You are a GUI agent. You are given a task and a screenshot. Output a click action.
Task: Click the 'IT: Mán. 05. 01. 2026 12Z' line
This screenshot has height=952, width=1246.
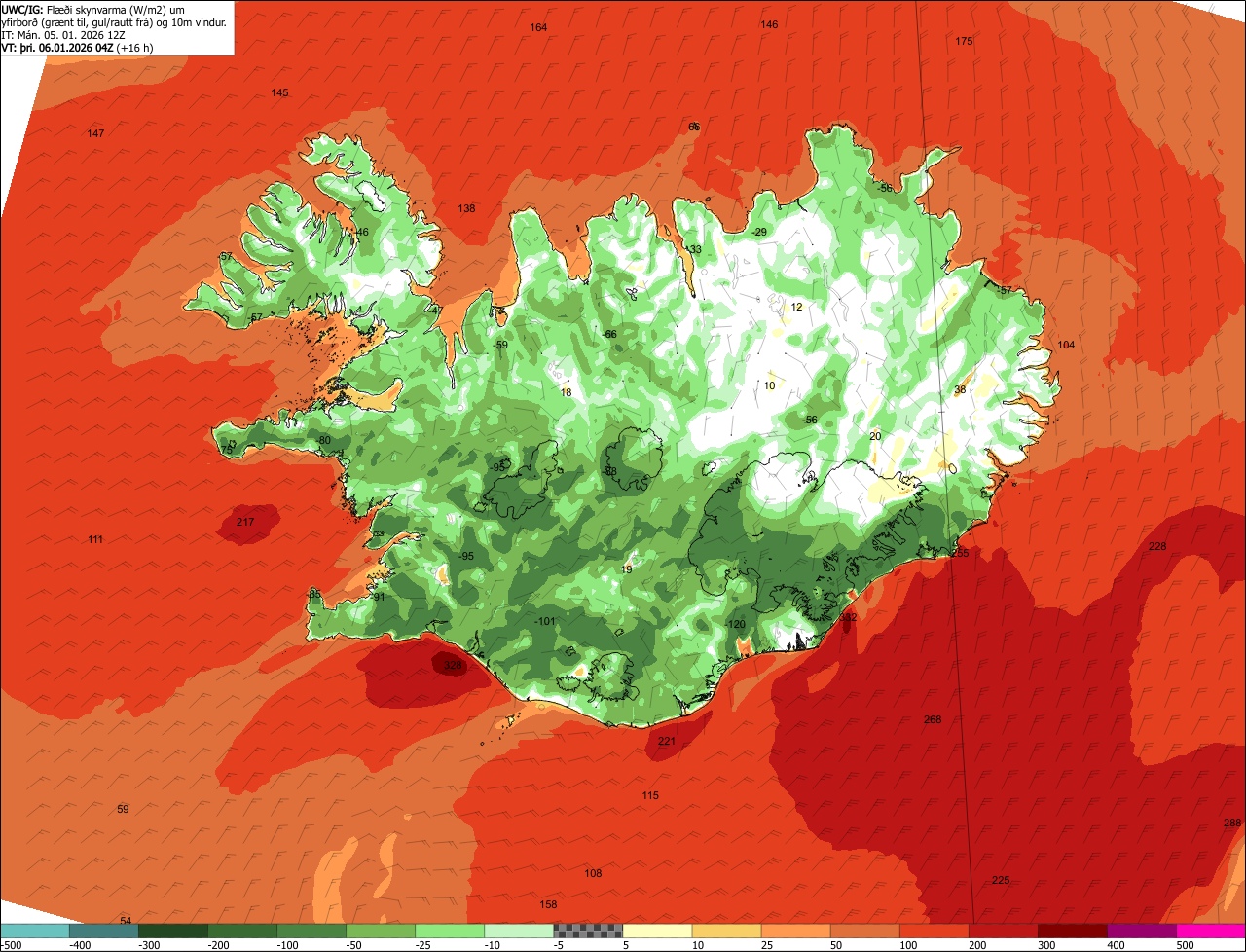(63, 34)
